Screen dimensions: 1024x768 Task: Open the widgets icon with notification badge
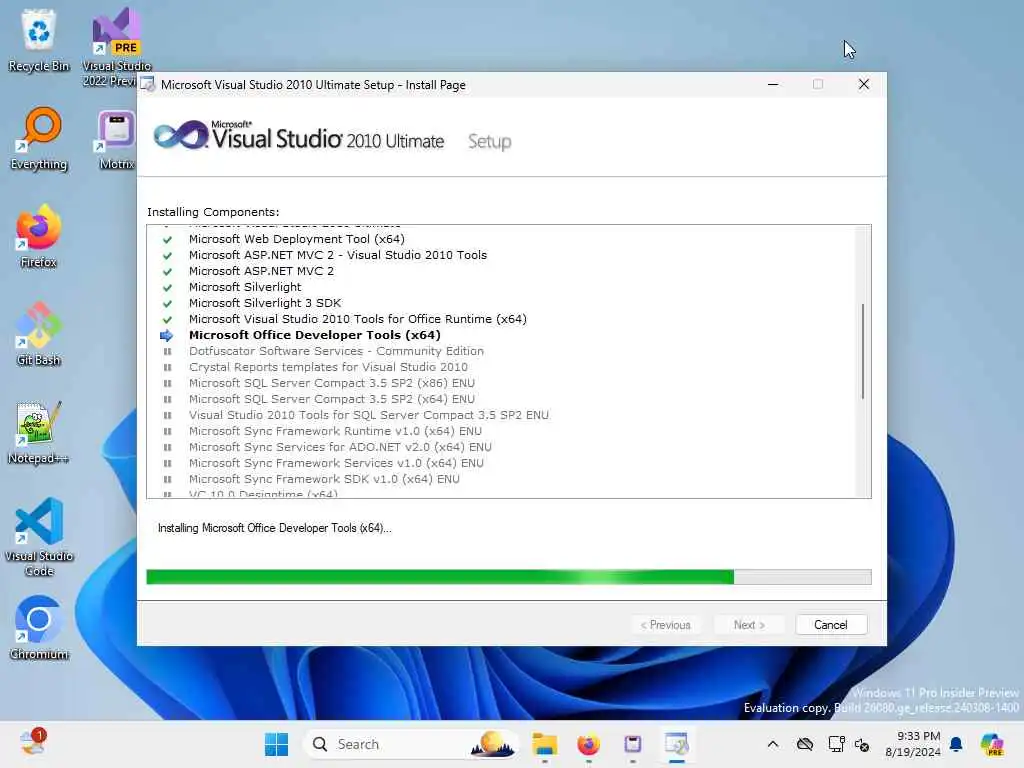32,743
